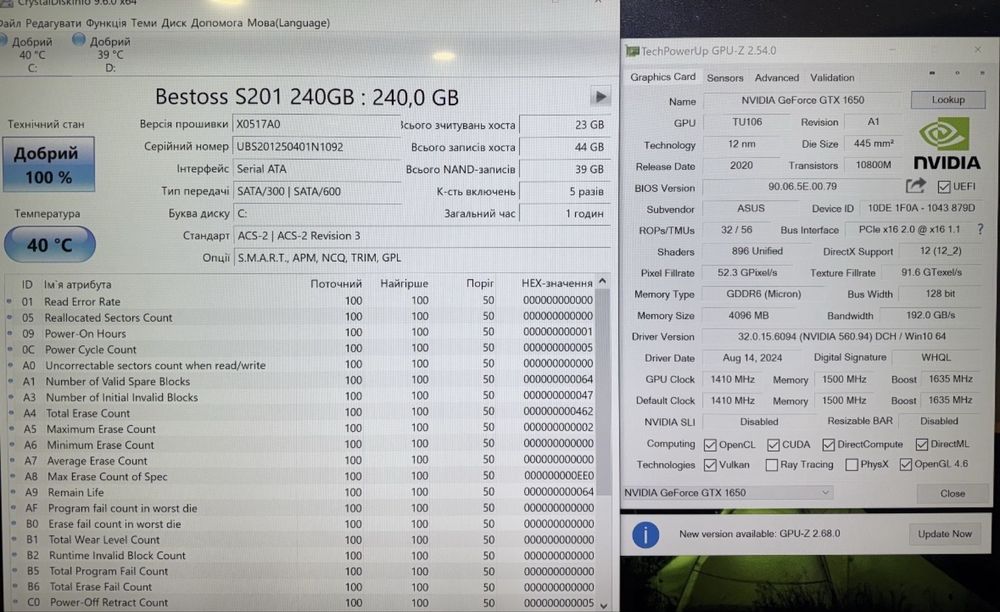Viewport: 1000px width, 612px height.
Task: Toggle the DirectCompute checkbox
Action: (828, 444)
